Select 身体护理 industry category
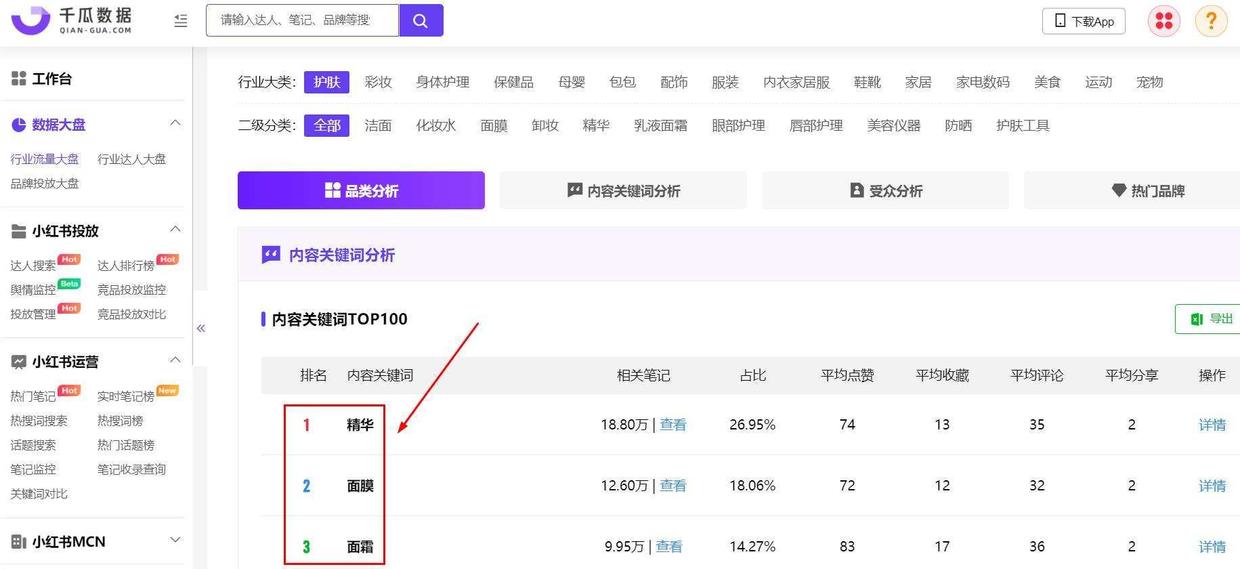This screenshot has height=569, width=1240. click(x=443, y=82)
